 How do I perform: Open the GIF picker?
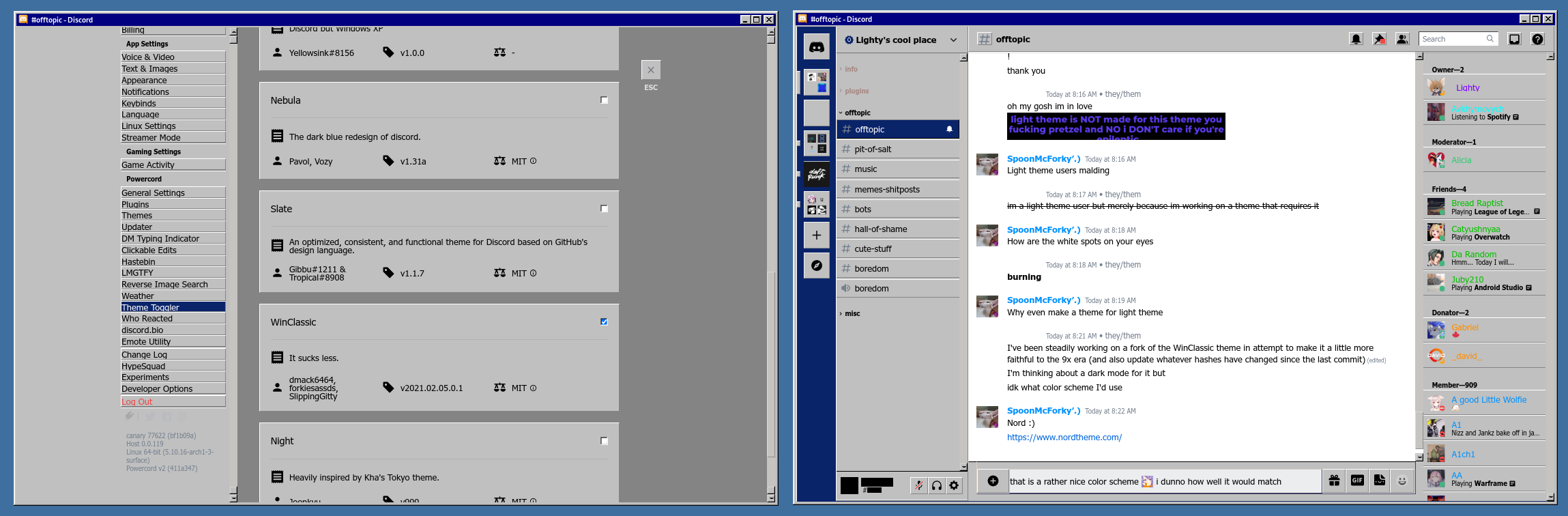pyautogui.click(x=1356, y=481)
